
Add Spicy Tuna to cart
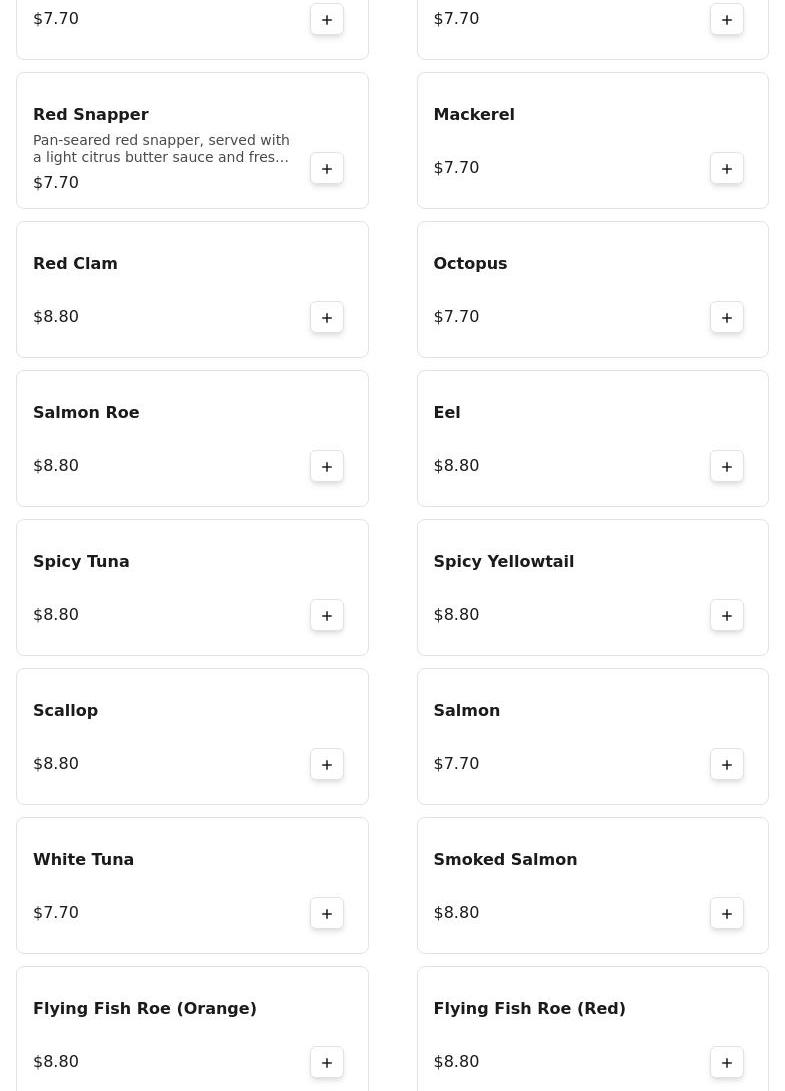click(327, 615)
